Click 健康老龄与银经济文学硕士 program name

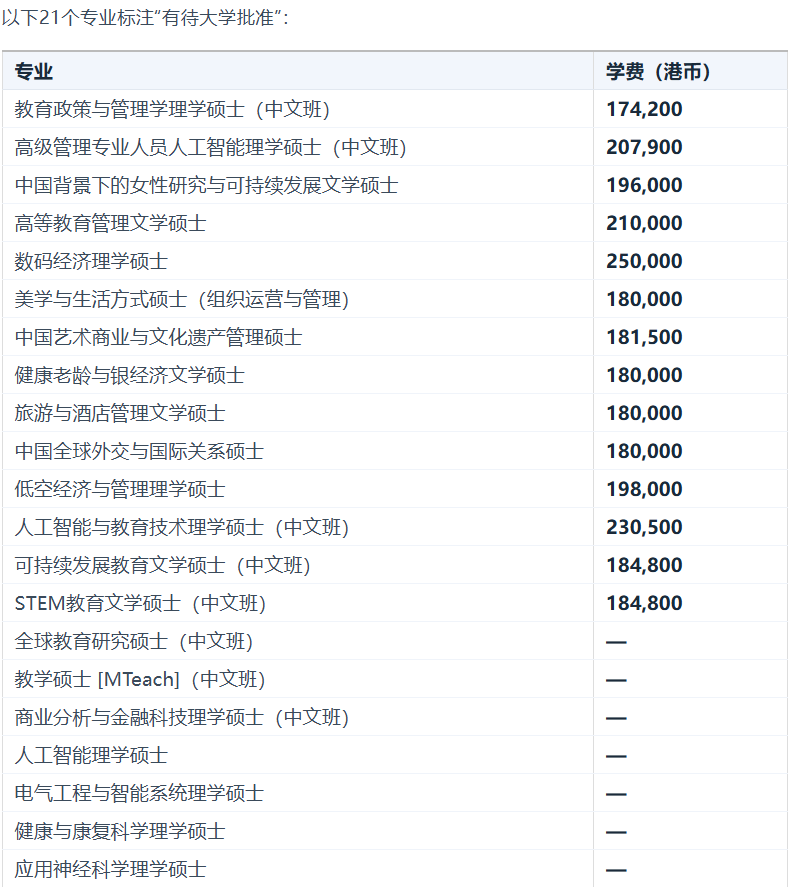(129, 375)
